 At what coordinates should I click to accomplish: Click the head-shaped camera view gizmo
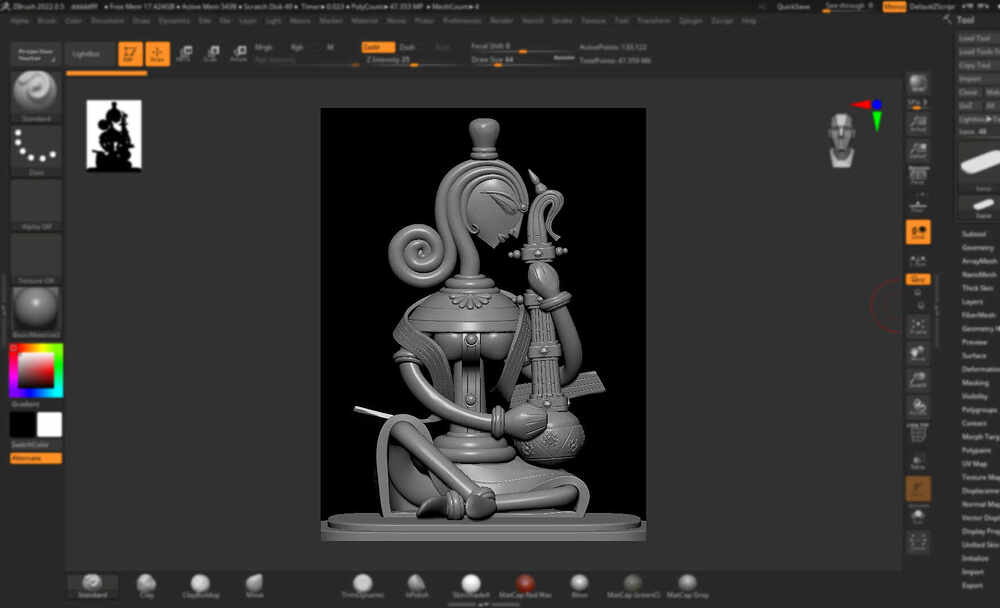point(842,140)
